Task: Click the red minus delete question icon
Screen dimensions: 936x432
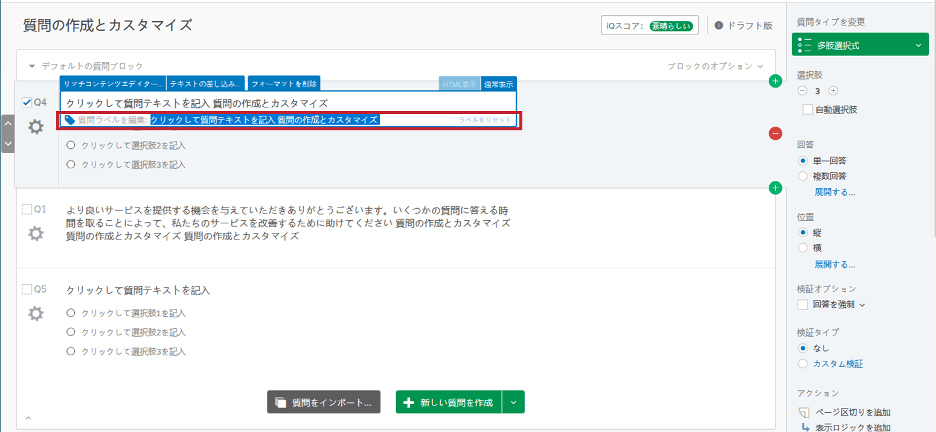Action: coord(775,134)
